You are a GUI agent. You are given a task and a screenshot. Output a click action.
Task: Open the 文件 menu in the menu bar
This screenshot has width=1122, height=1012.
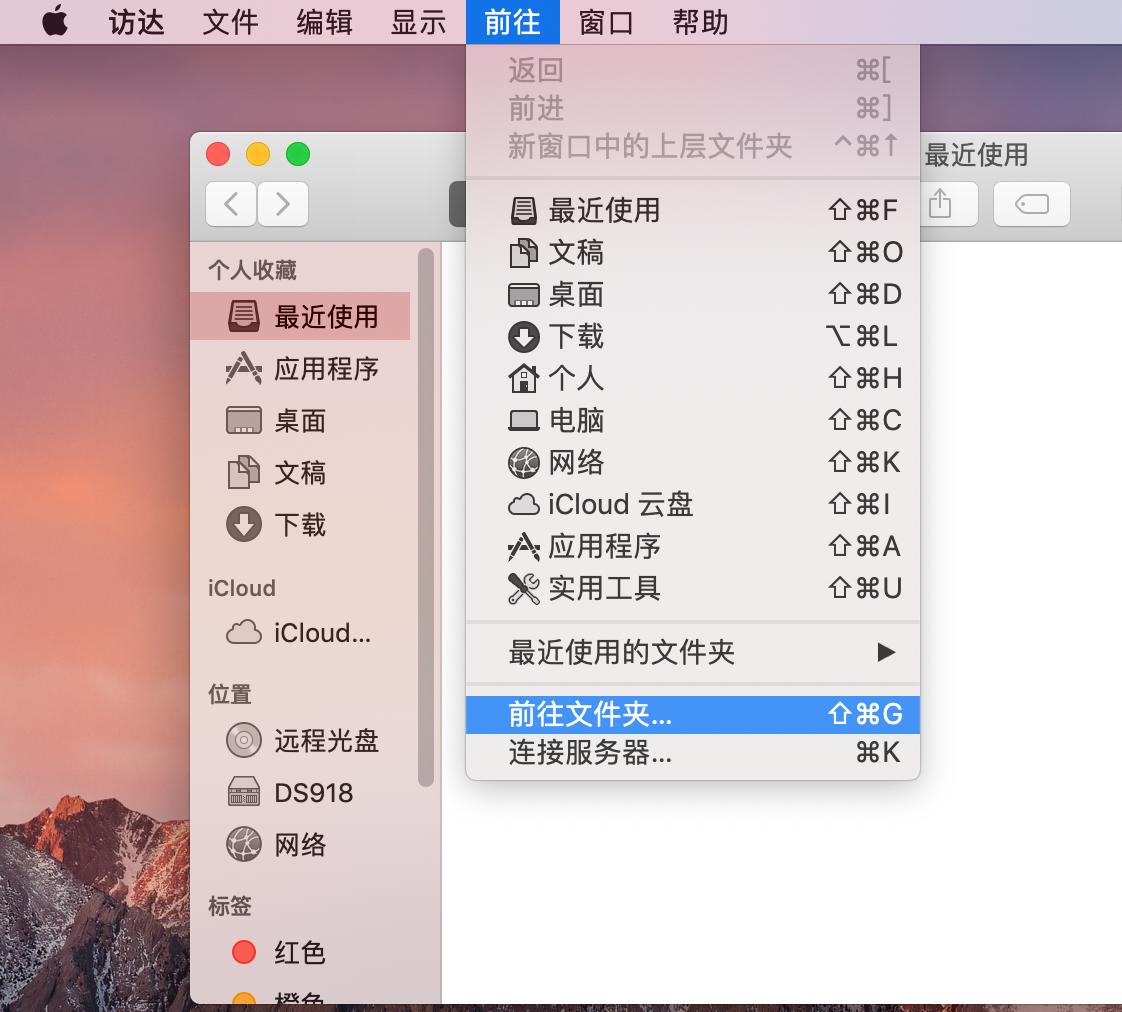[x=230, y=21]
